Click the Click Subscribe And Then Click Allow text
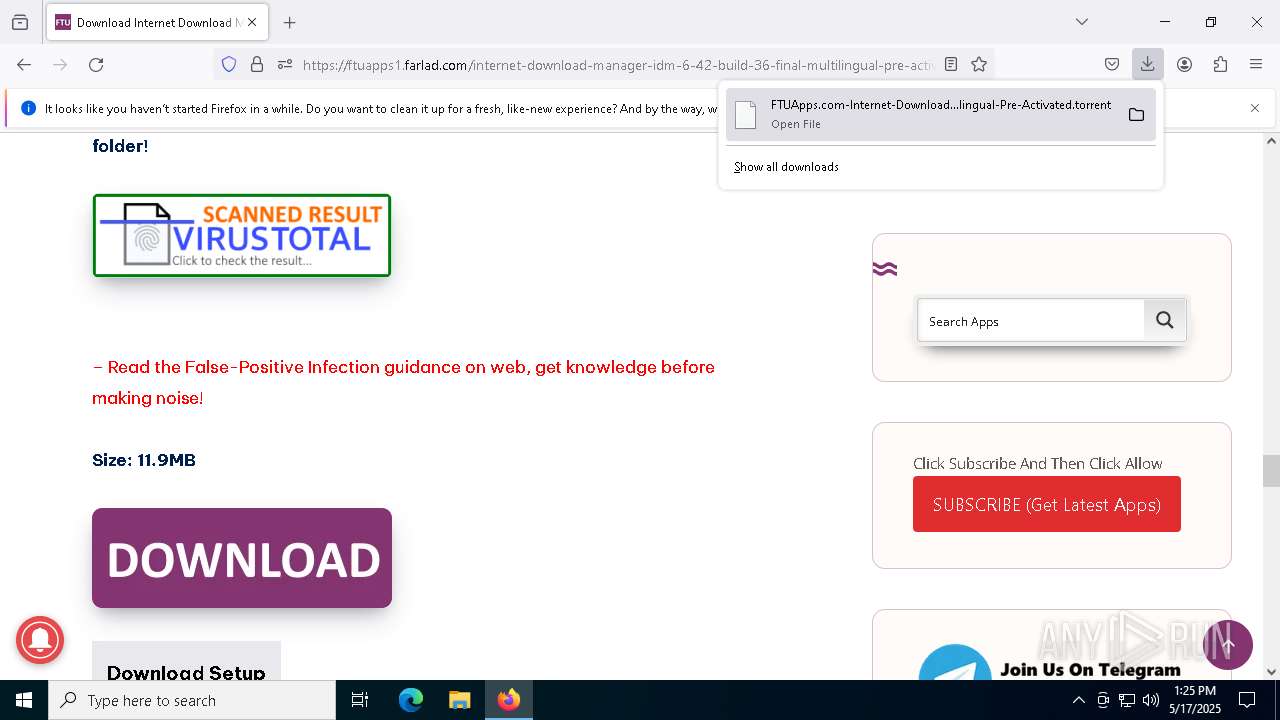 pos(1037,463)
